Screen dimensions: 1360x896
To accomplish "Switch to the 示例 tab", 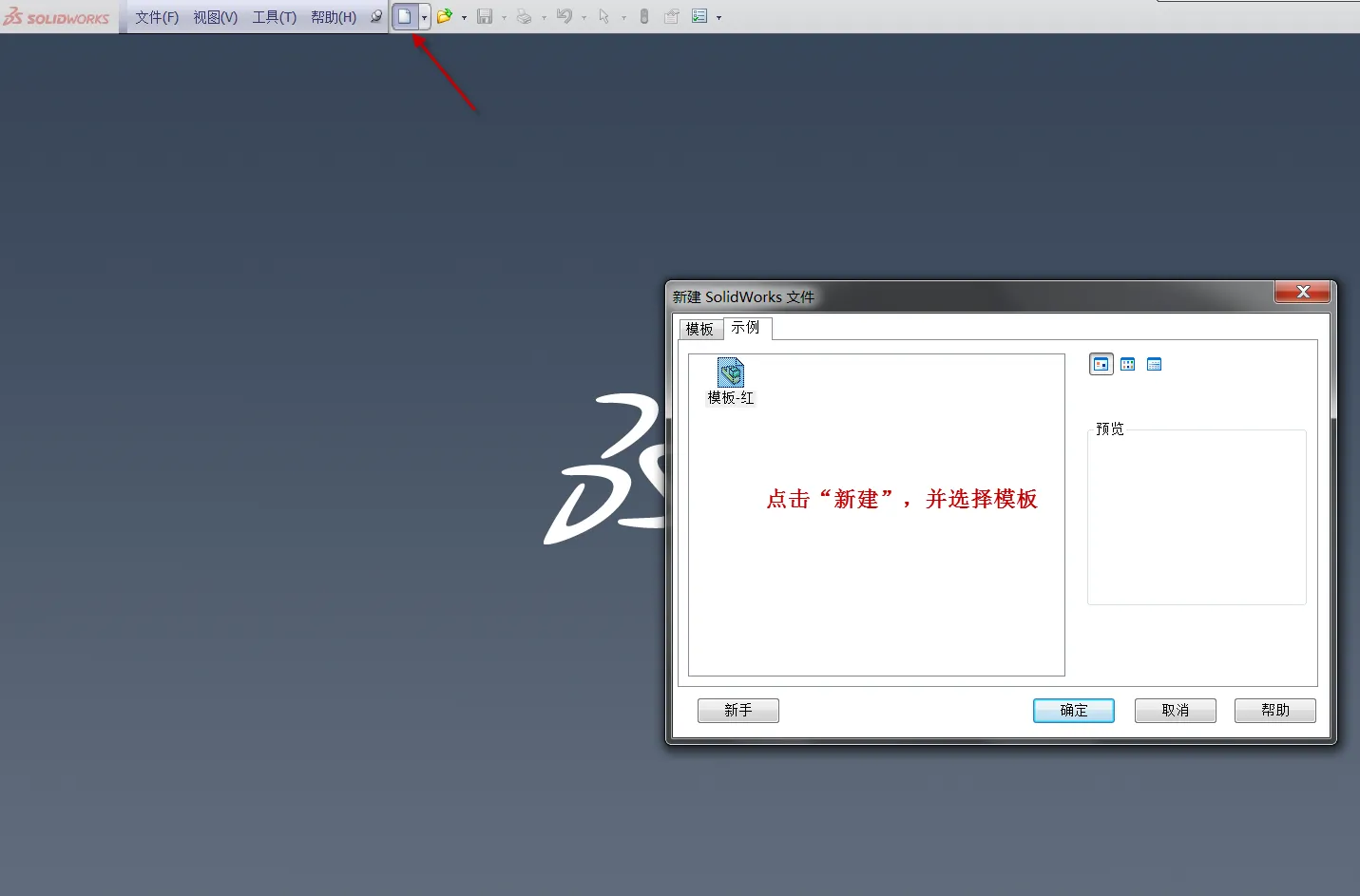I will click(x=746, y=327).
